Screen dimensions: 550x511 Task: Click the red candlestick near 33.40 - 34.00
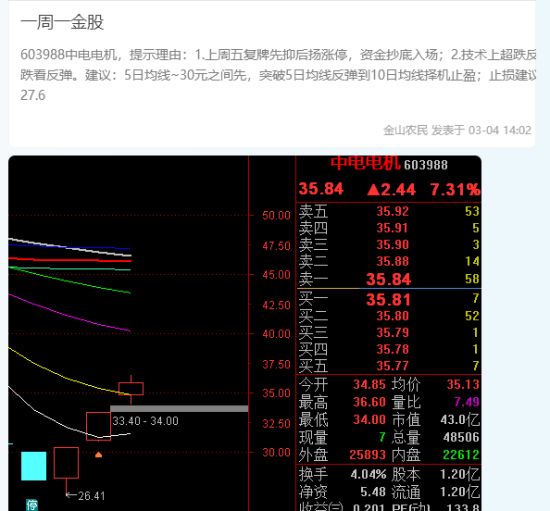(x=99, y=426)
